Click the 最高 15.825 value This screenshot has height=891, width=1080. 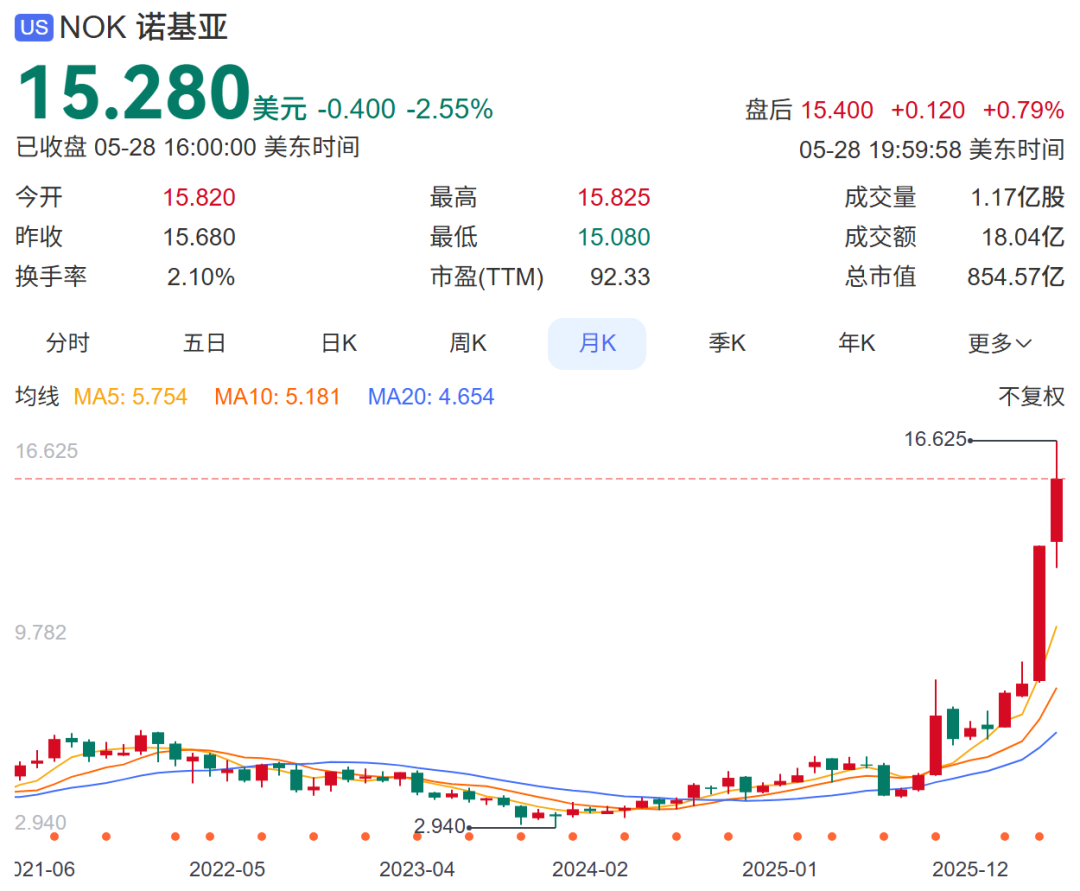[614, 198]
